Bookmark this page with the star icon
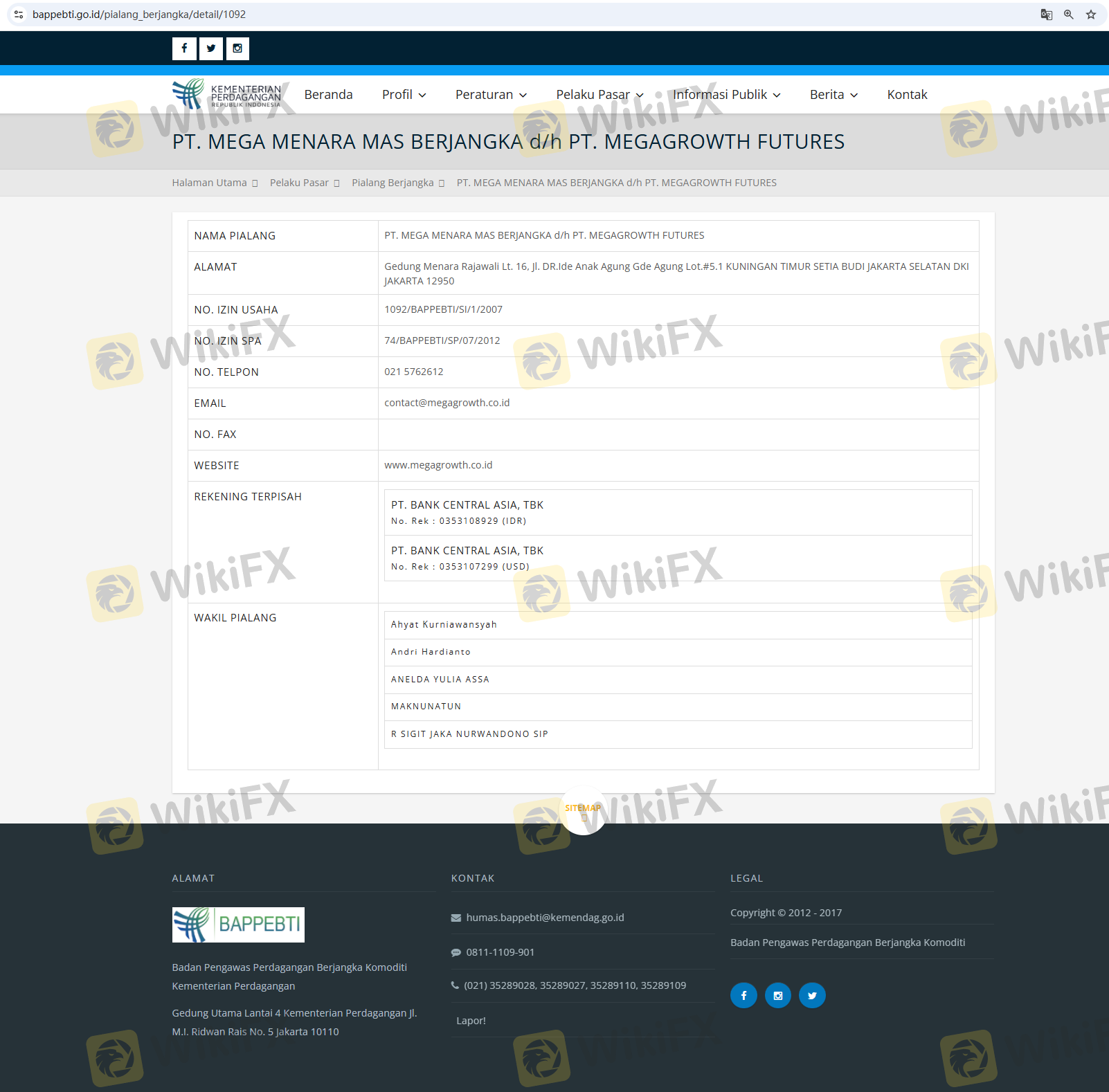This screenshot has height=1092, width=1109. tap(1091, 15)
